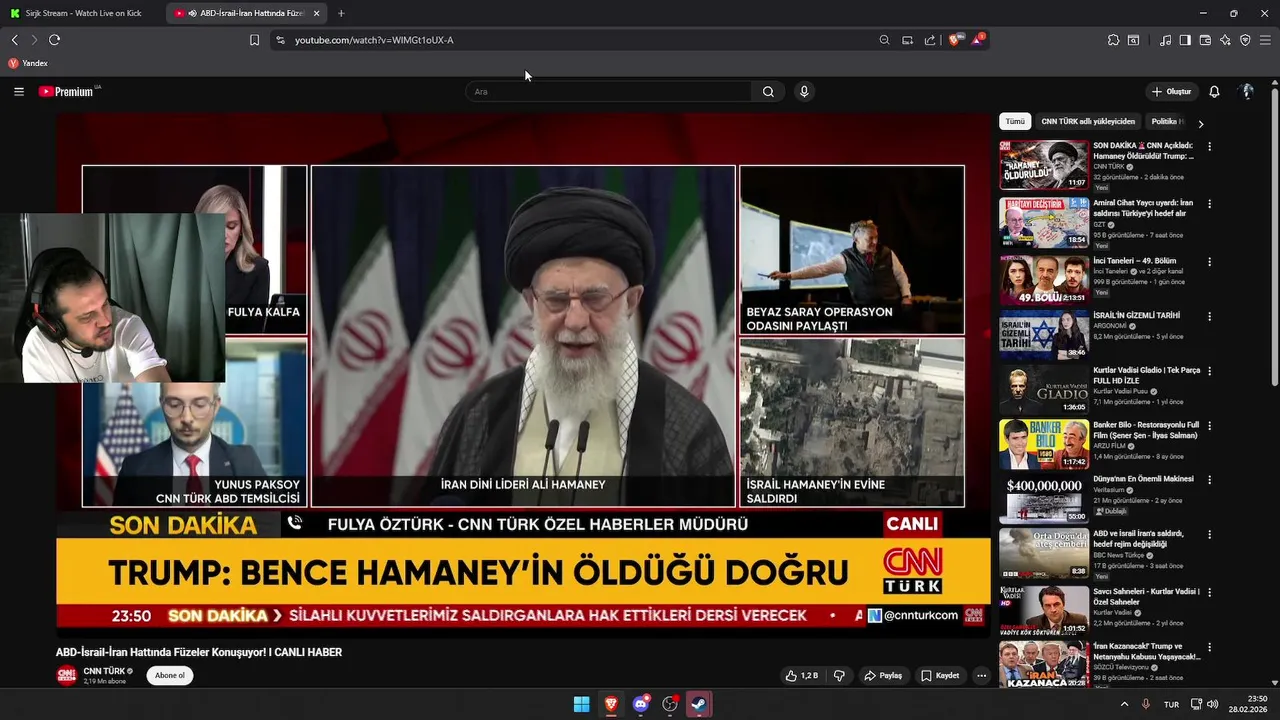
Task: Show more filter chips with right arrow
Action: click(x=1201, y=123)
